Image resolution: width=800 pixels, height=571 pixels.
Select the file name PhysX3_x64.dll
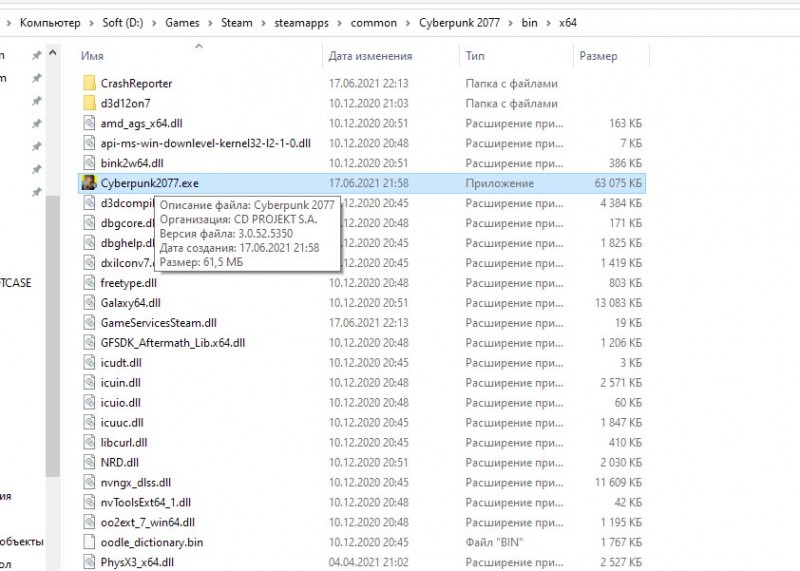click(x=137, y=562)
